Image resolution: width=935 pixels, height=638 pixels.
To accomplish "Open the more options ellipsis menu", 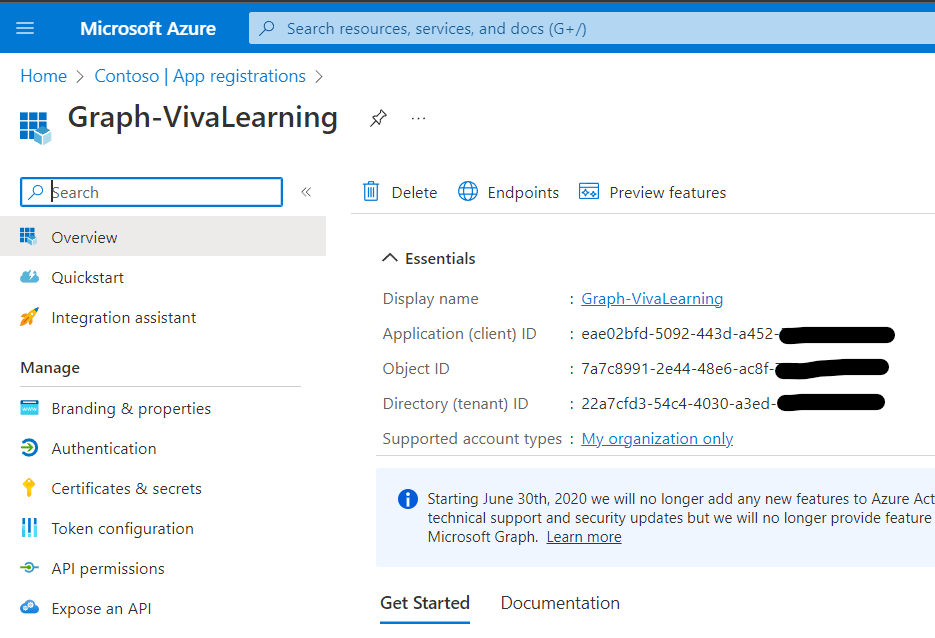I will pos(418,119).
